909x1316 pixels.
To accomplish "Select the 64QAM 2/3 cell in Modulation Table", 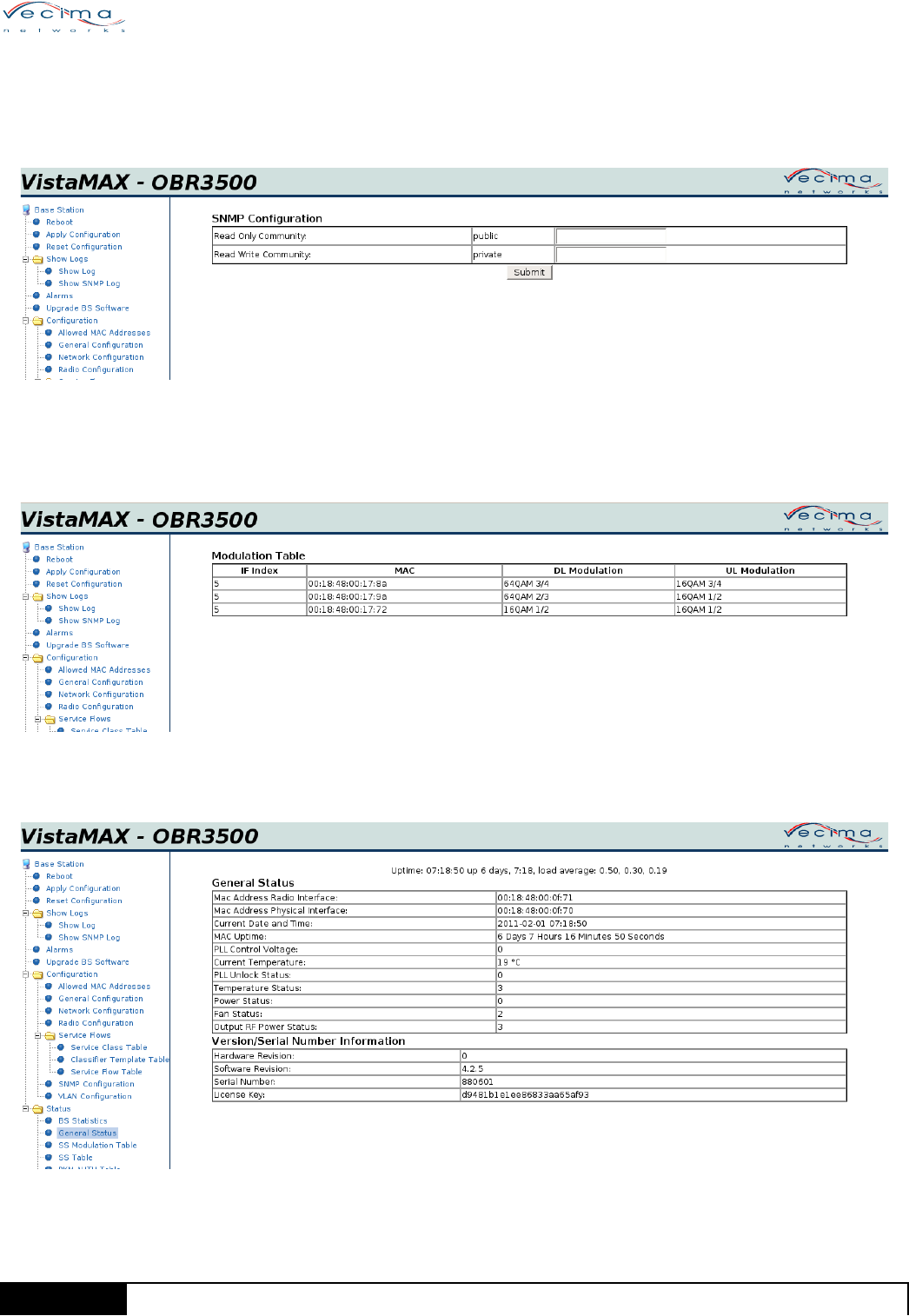I will tap(588, 597).
